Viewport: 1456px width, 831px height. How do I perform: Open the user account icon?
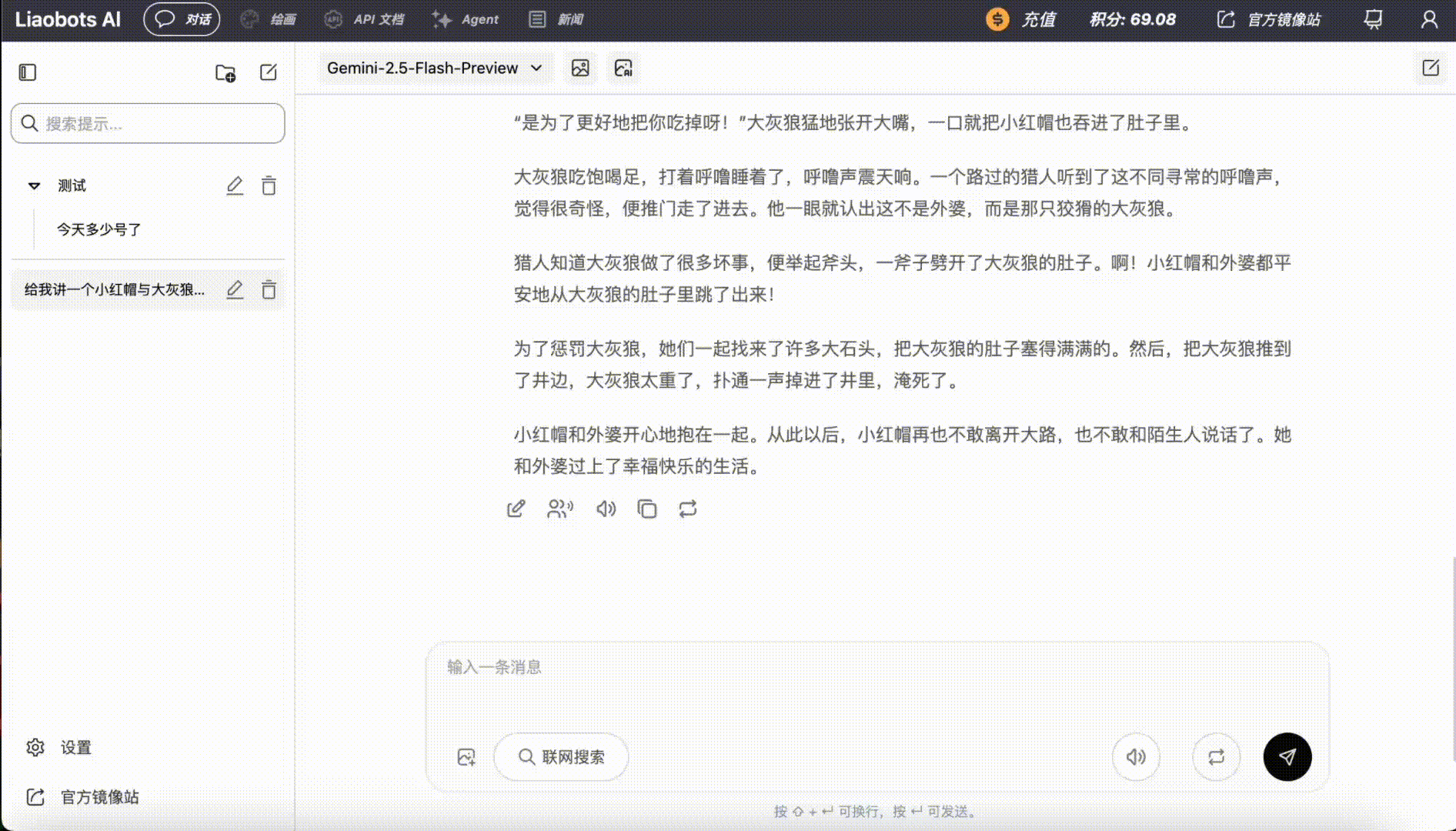[x=1429, y=19]
